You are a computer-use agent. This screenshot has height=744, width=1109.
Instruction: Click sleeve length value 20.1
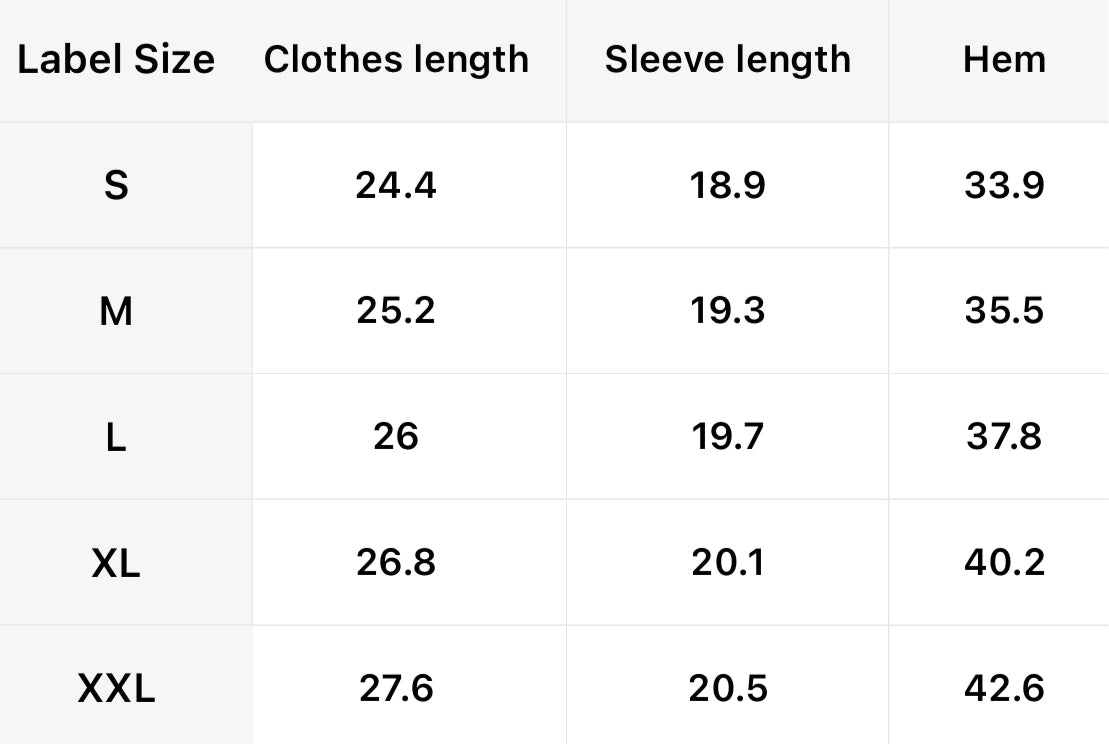pos(727,562)
